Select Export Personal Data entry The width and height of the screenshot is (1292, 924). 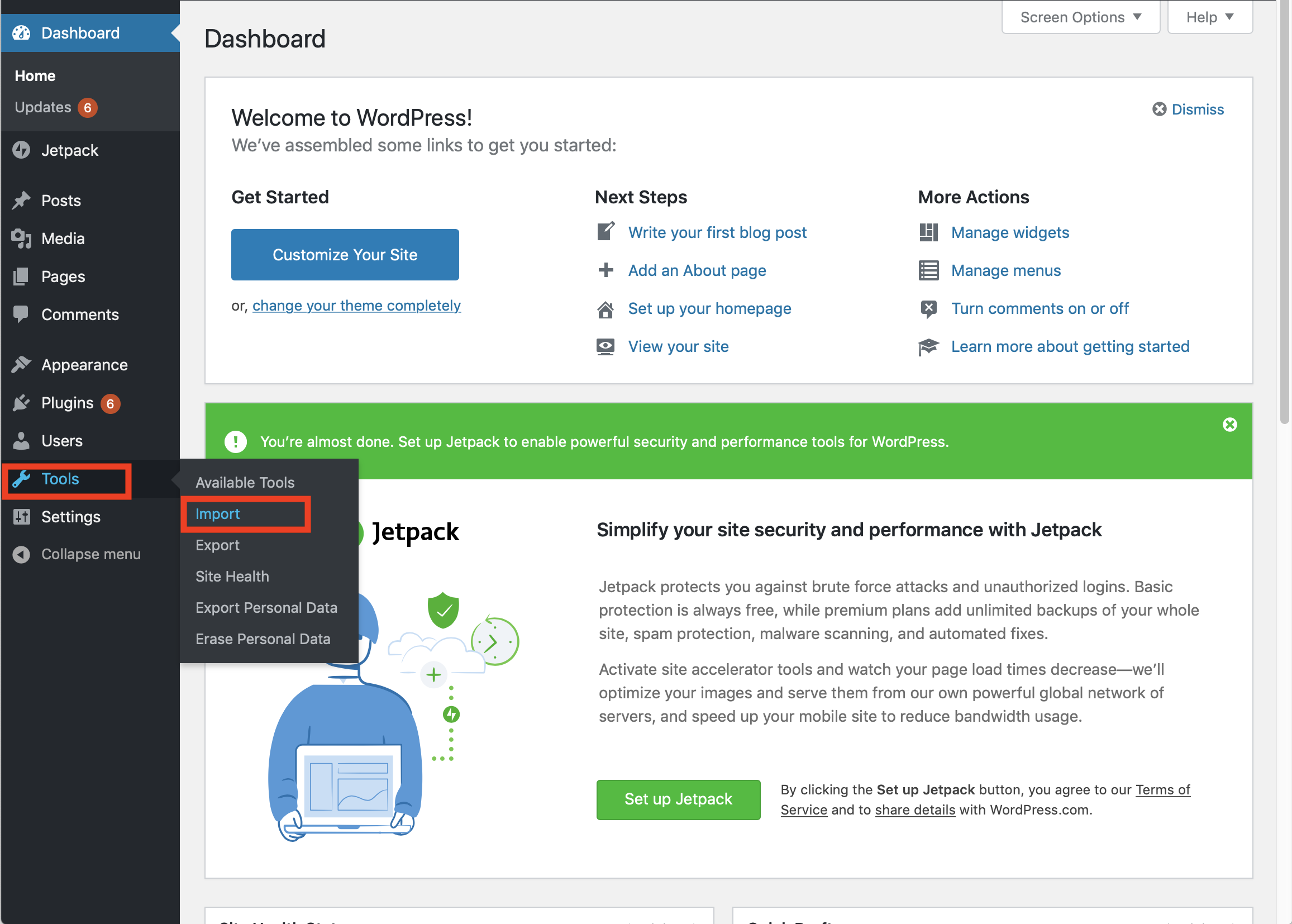coord(266,608)
